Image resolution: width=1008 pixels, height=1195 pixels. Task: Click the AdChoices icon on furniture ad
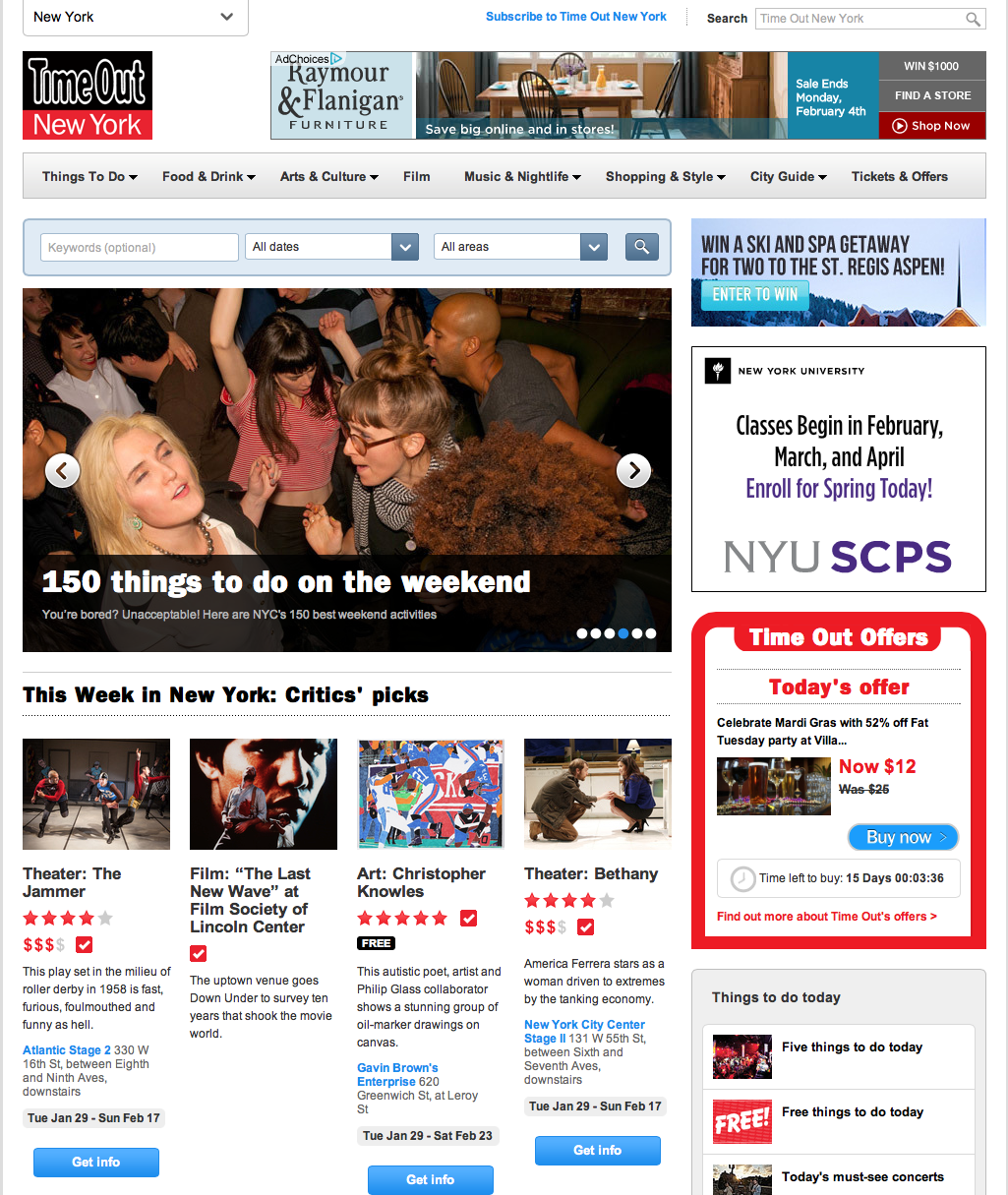pos(336,59)
